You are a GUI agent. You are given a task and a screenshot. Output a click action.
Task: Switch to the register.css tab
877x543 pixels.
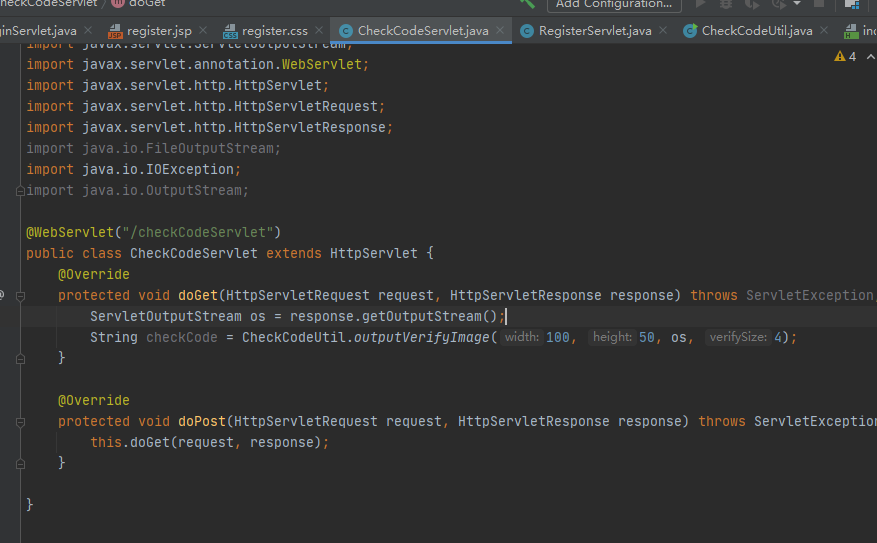[x=275, y=31]
